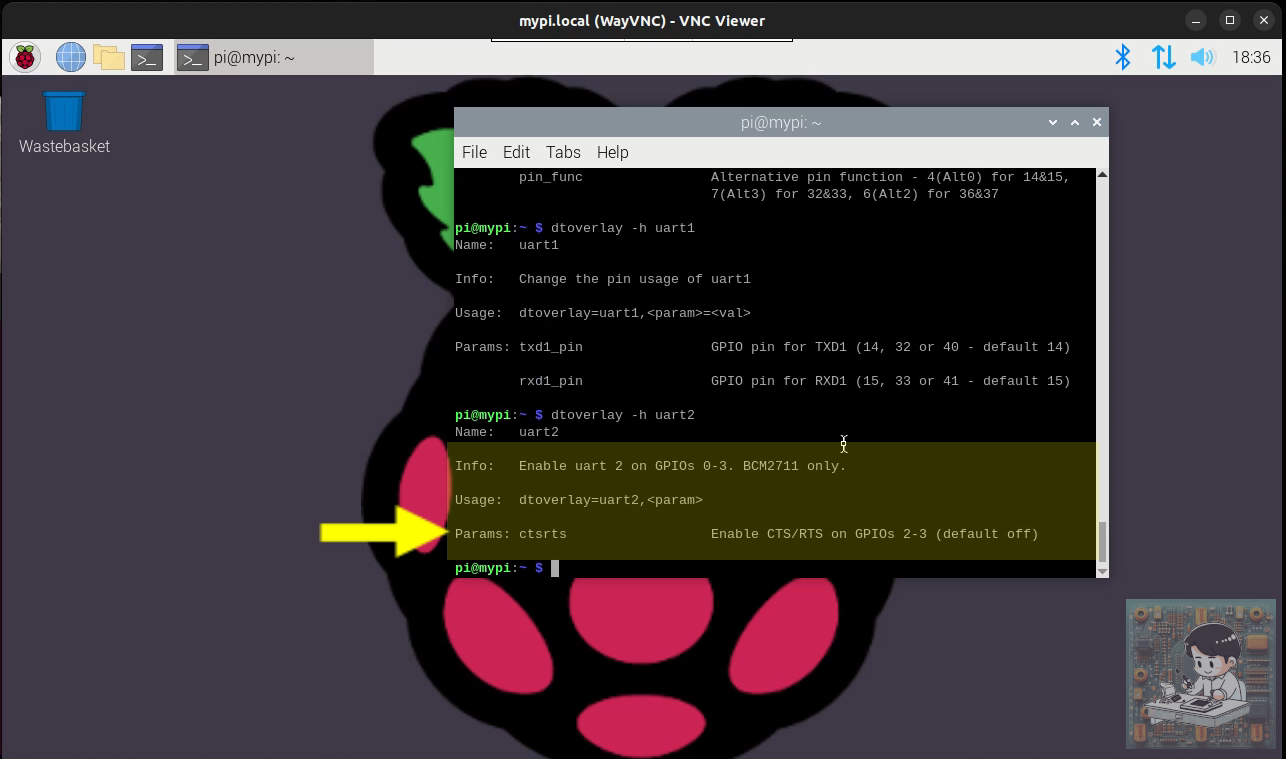1286x759 pixels.
Task: Click the 'dtoverlay -h uart1' command text
Action: pyautogui.click(x=622, y=228)
